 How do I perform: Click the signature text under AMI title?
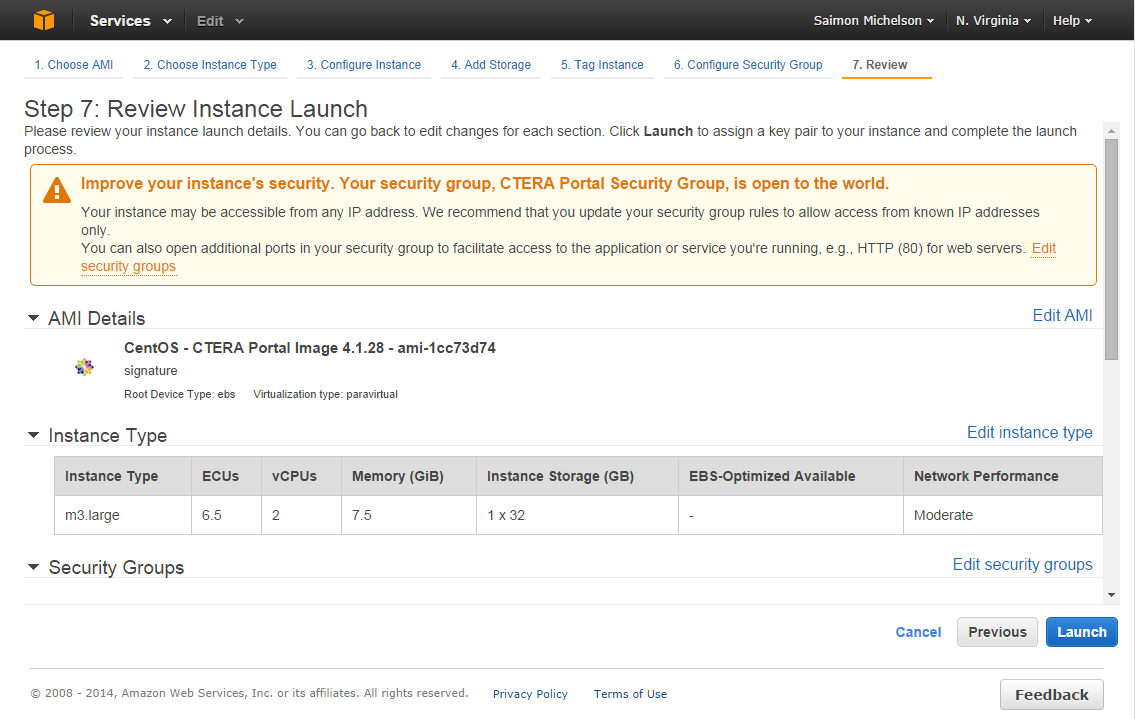pyautogui.click(x=151, y=371)
